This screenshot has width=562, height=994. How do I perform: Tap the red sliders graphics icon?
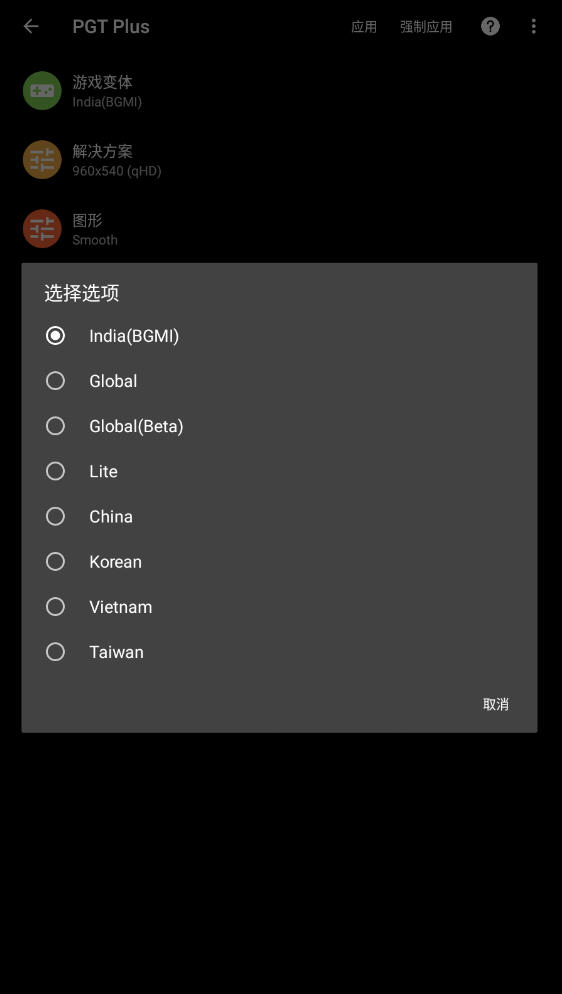click(x=42, y=229)
